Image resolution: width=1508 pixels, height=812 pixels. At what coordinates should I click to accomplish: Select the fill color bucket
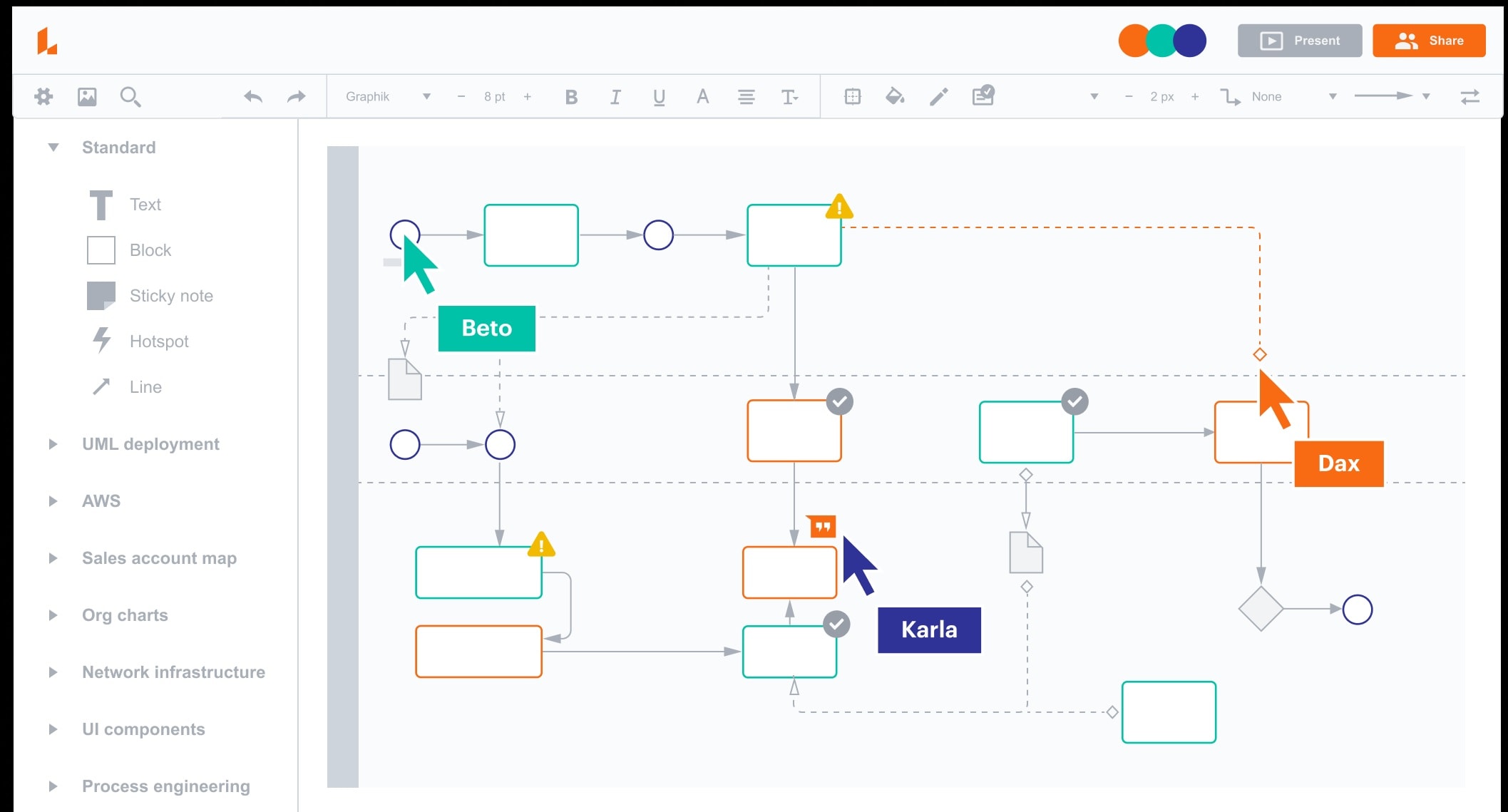(896, 96)
